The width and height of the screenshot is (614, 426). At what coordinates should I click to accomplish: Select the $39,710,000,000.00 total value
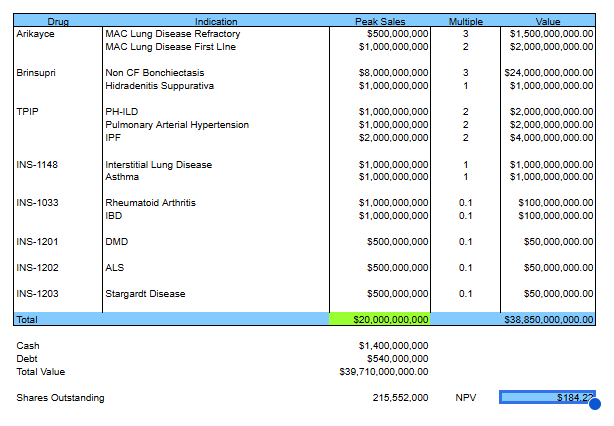point(384,372)
